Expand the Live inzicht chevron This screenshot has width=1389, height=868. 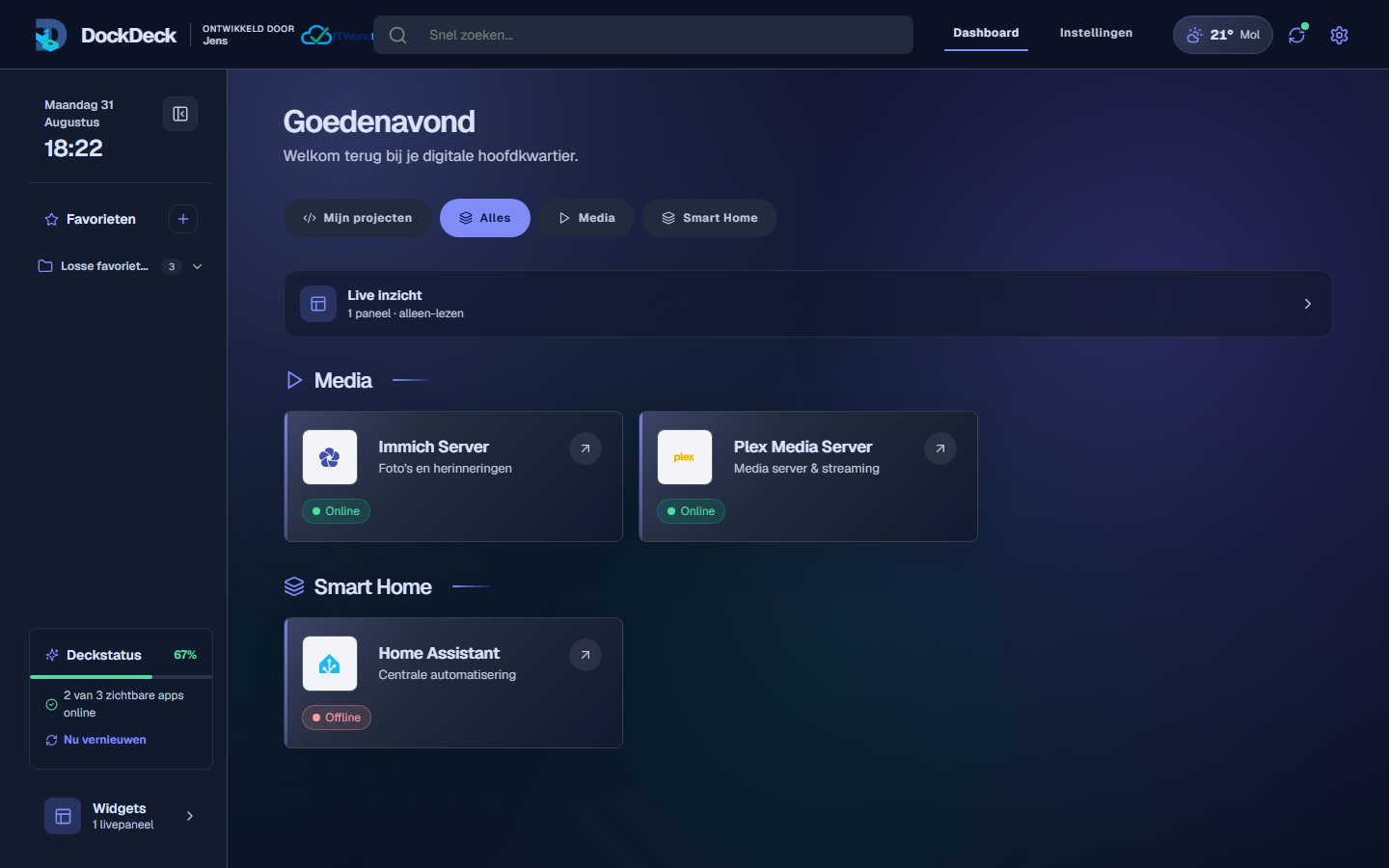[1308, 304]
